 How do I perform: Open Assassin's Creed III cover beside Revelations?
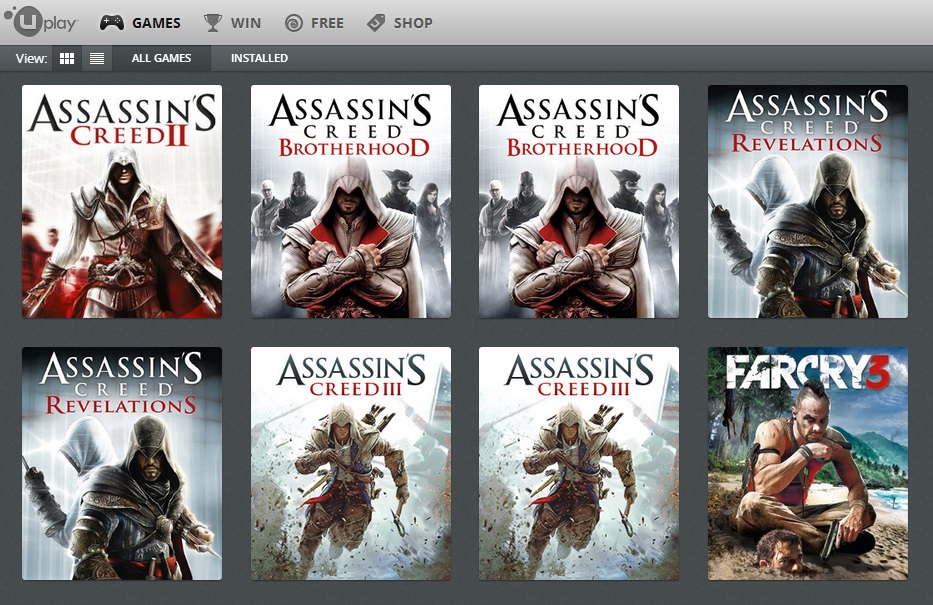[x=350, y=463]
